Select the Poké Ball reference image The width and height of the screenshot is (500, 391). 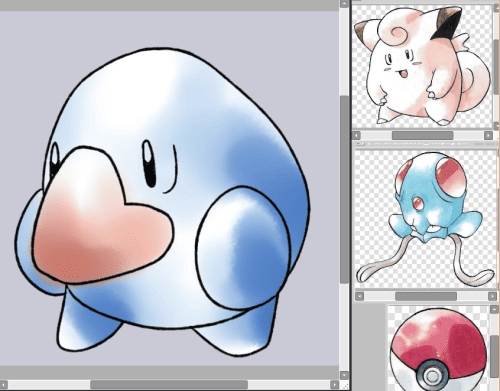click(438, 348)
